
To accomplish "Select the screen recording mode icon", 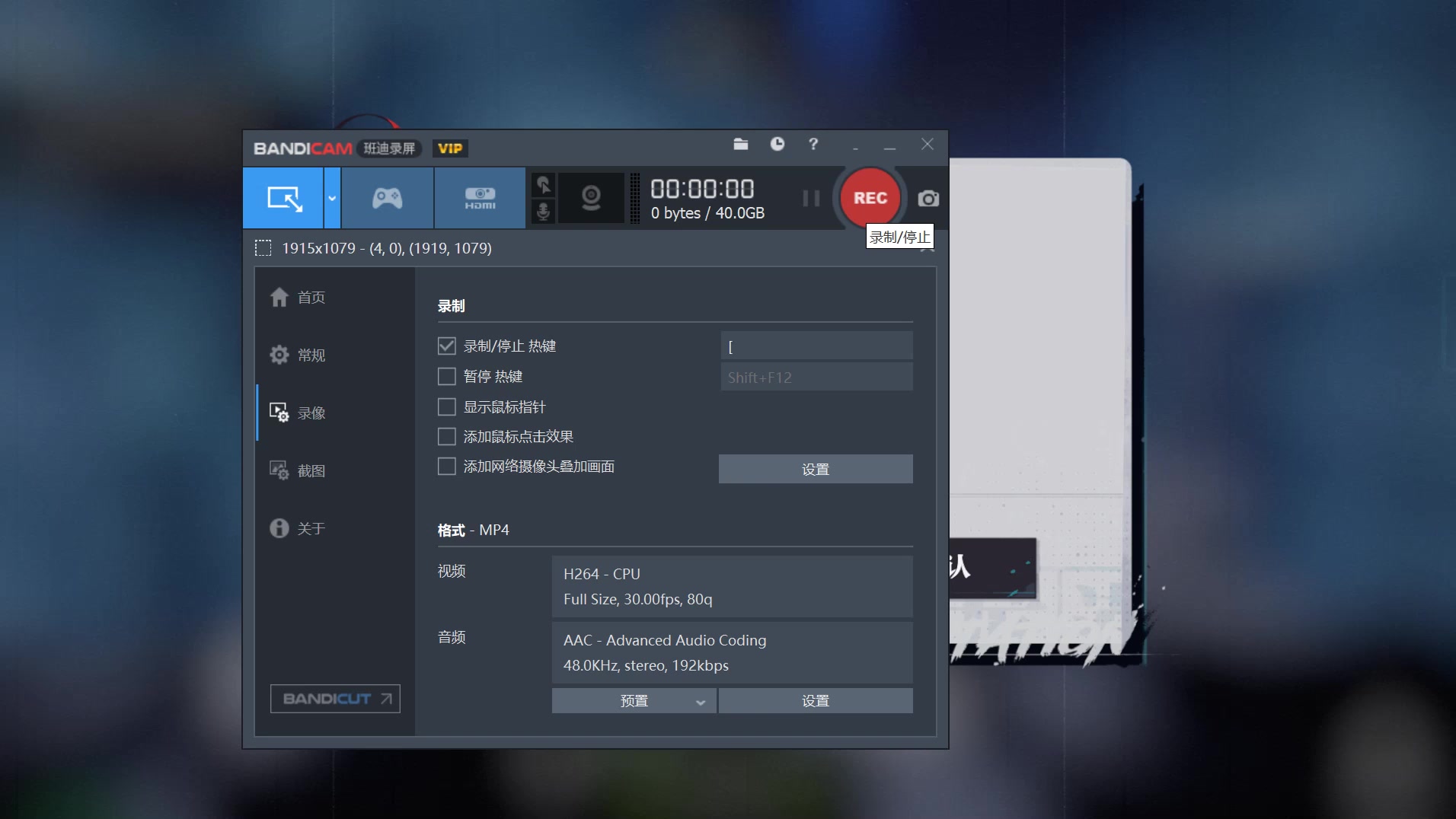I will pyautogui.click(x=283, y=199).
